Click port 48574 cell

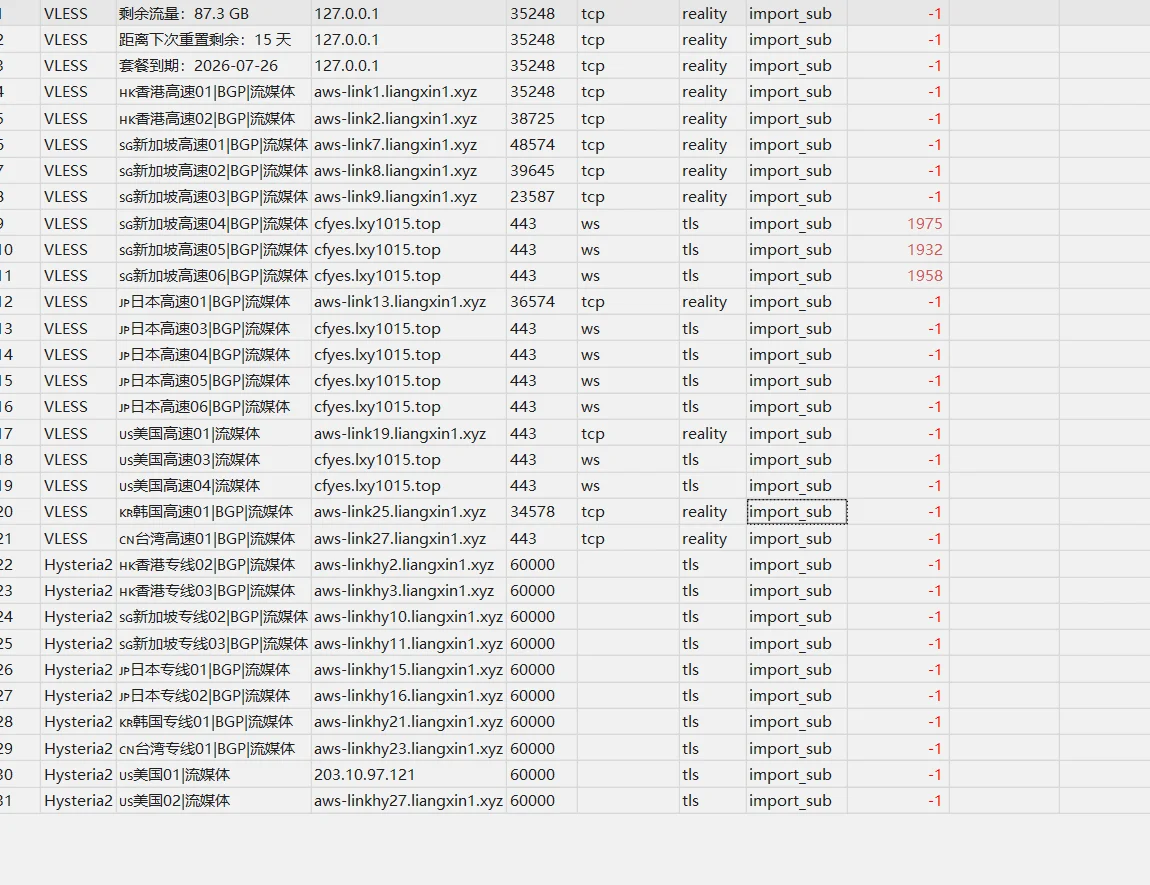click(x=532, y=145)
